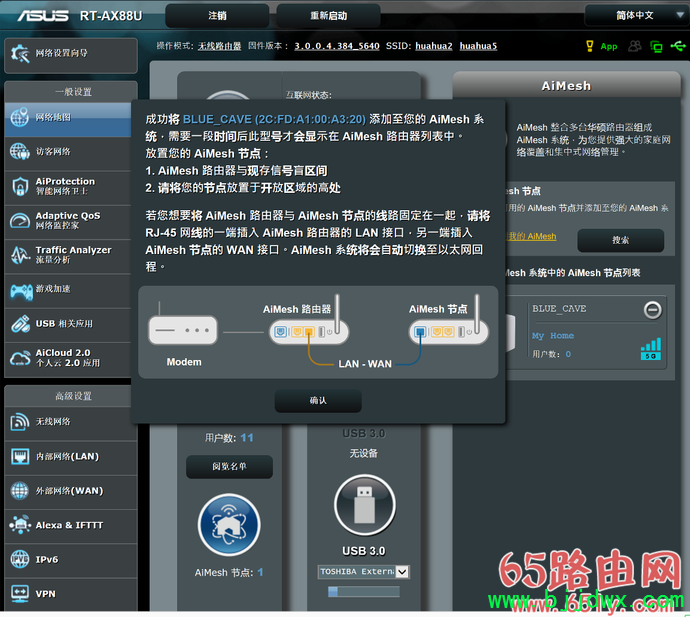
Task: Click the 网络设置向导 wizard icon
Action: [x=20, y=54]
